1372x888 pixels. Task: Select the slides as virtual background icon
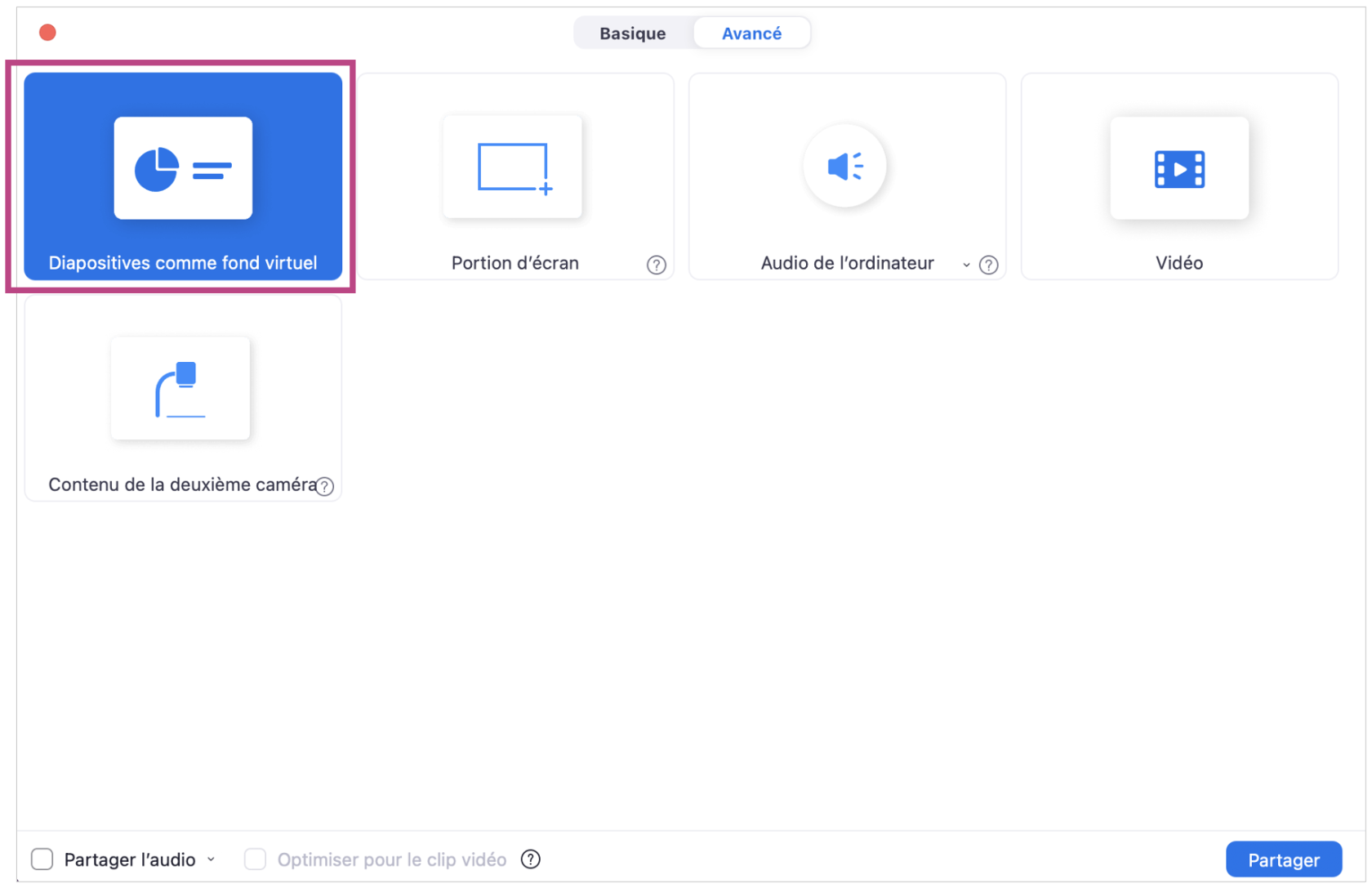tap(183, 168)
